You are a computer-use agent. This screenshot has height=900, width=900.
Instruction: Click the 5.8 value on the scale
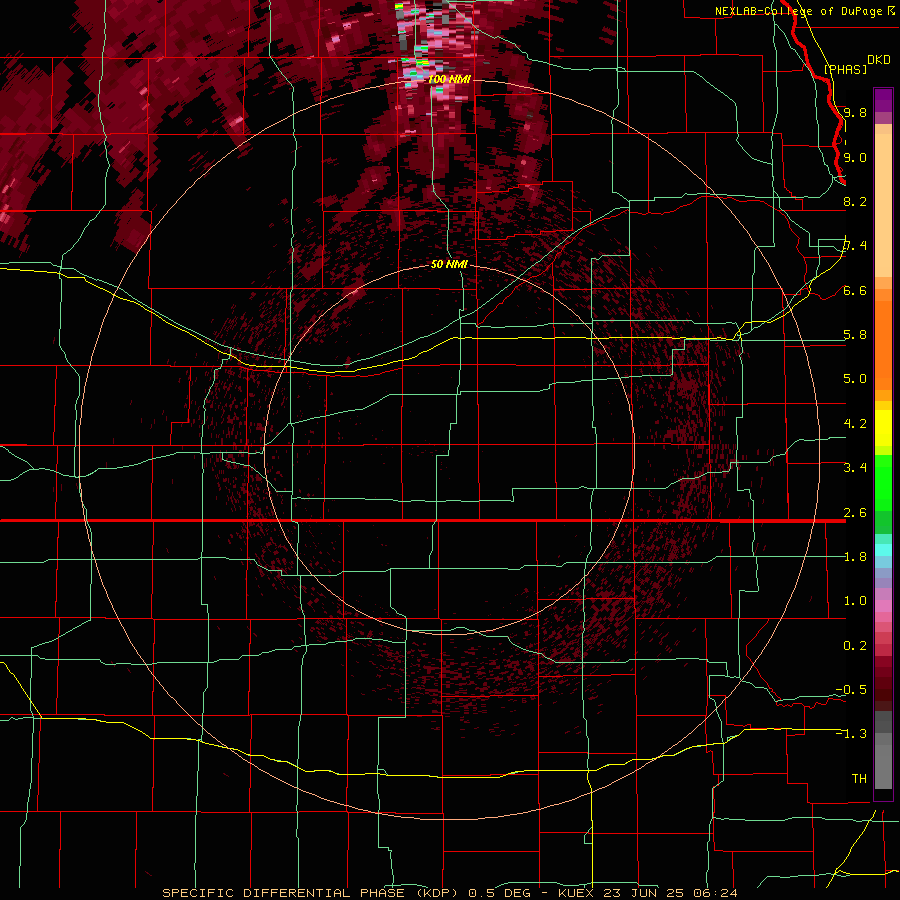(x=855, y=335)
